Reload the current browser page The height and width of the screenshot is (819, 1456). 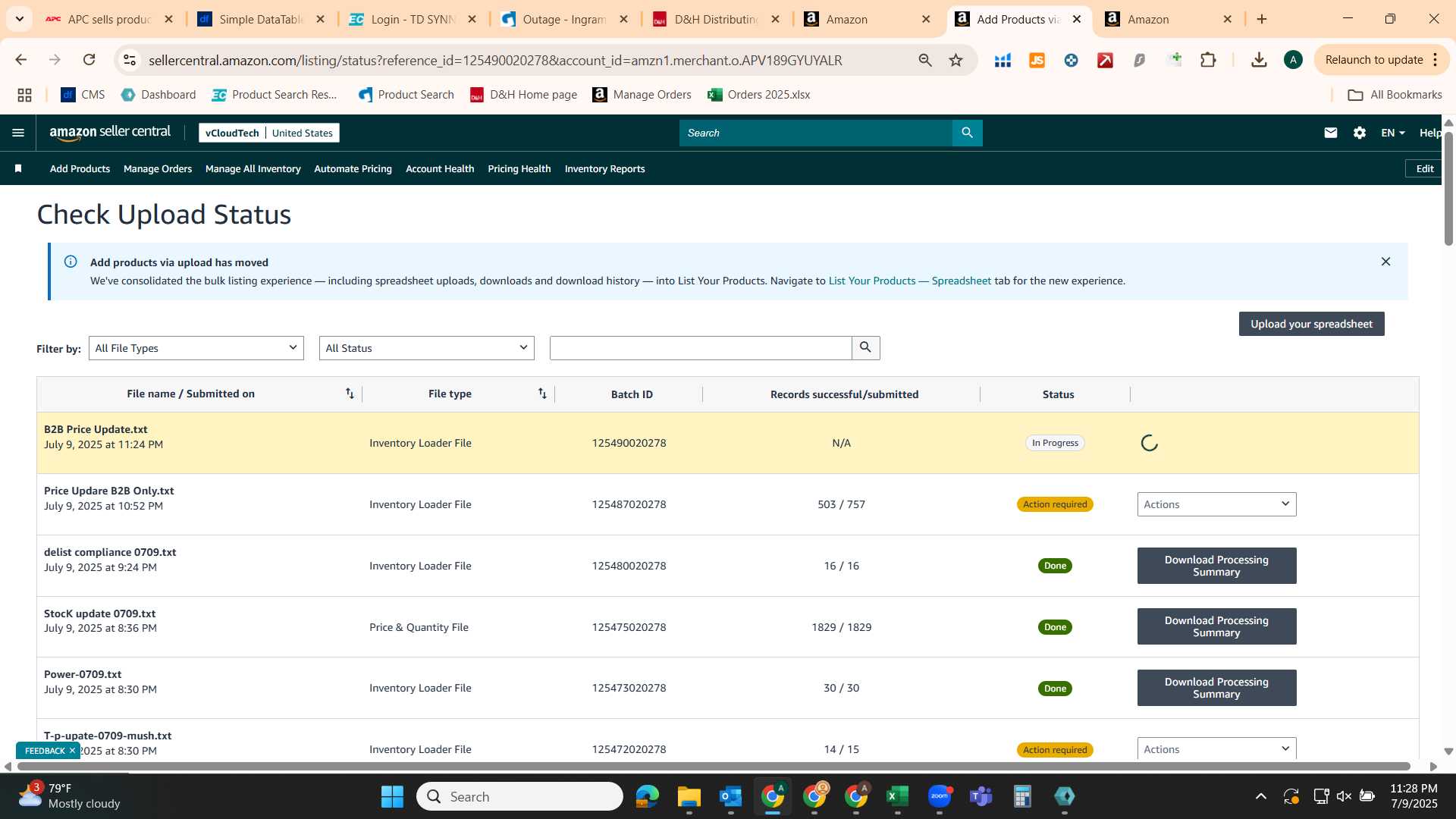[x=89, y=60]
